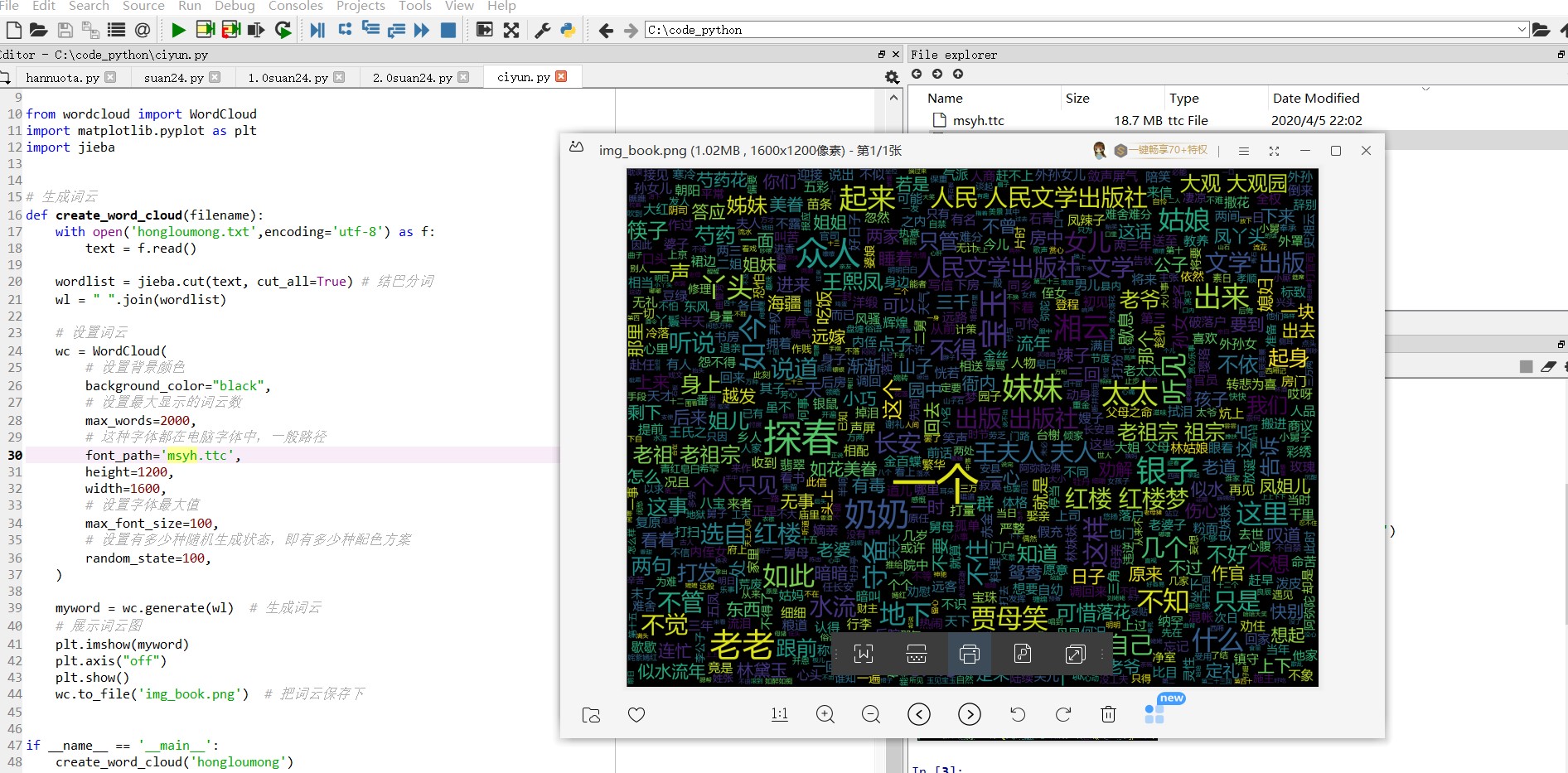Run the file with green play icon
Viewport: 1568px width, 773px height.
click(178, 31)
